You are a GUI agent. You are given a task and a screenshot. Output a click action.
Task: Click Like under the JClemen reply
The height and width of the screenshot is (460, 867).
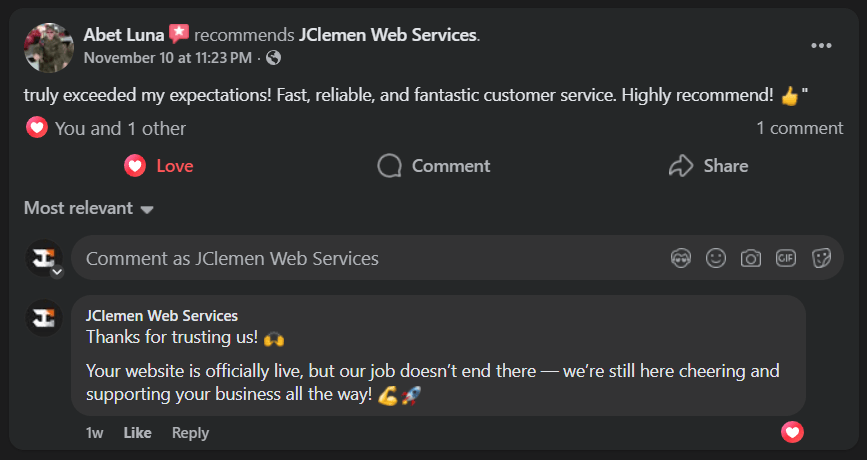tap(137, 433)
